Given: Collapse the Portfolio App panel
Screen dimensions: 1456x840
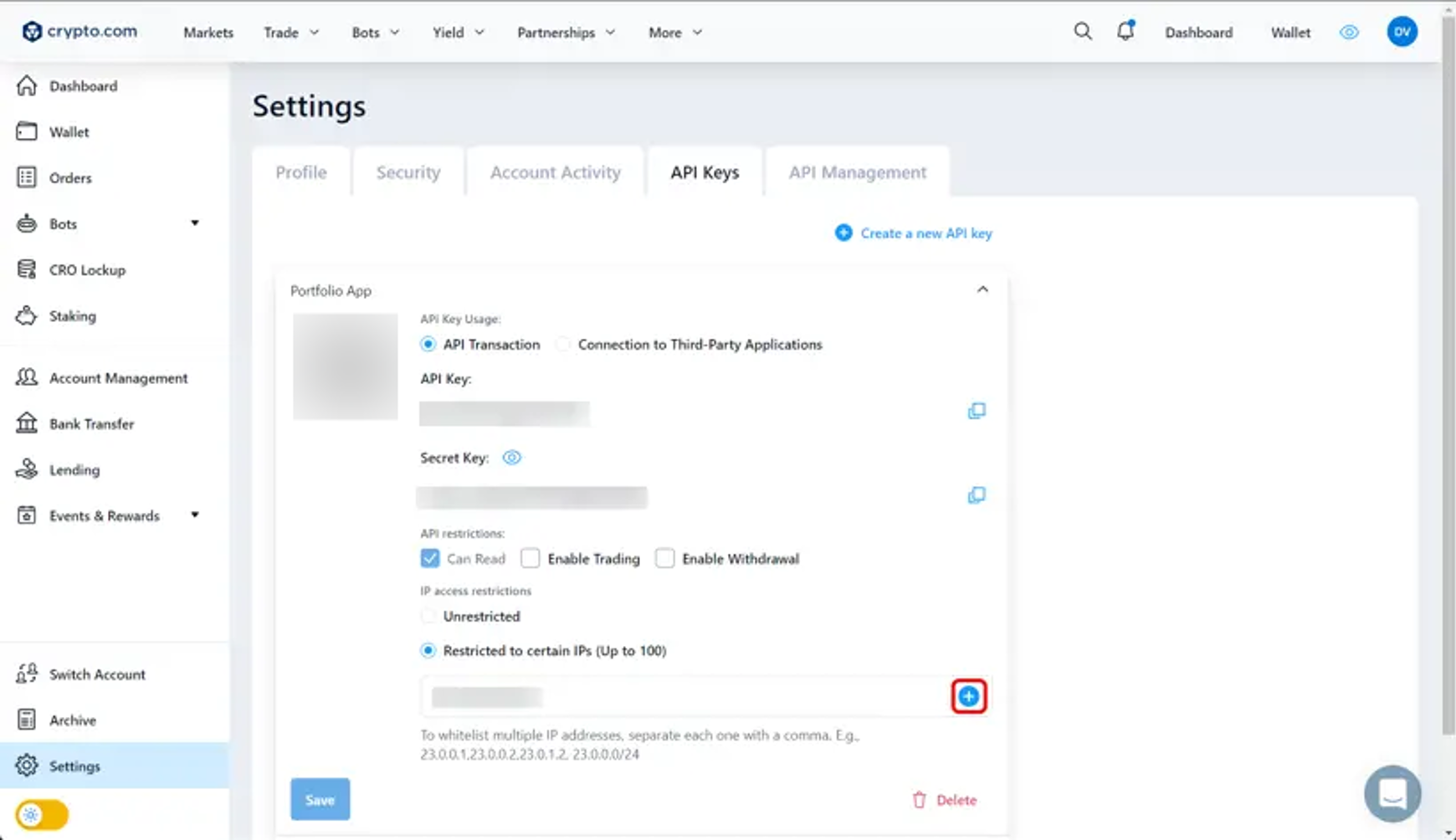Looking at the screenshot, I should (x=982, y=289).
